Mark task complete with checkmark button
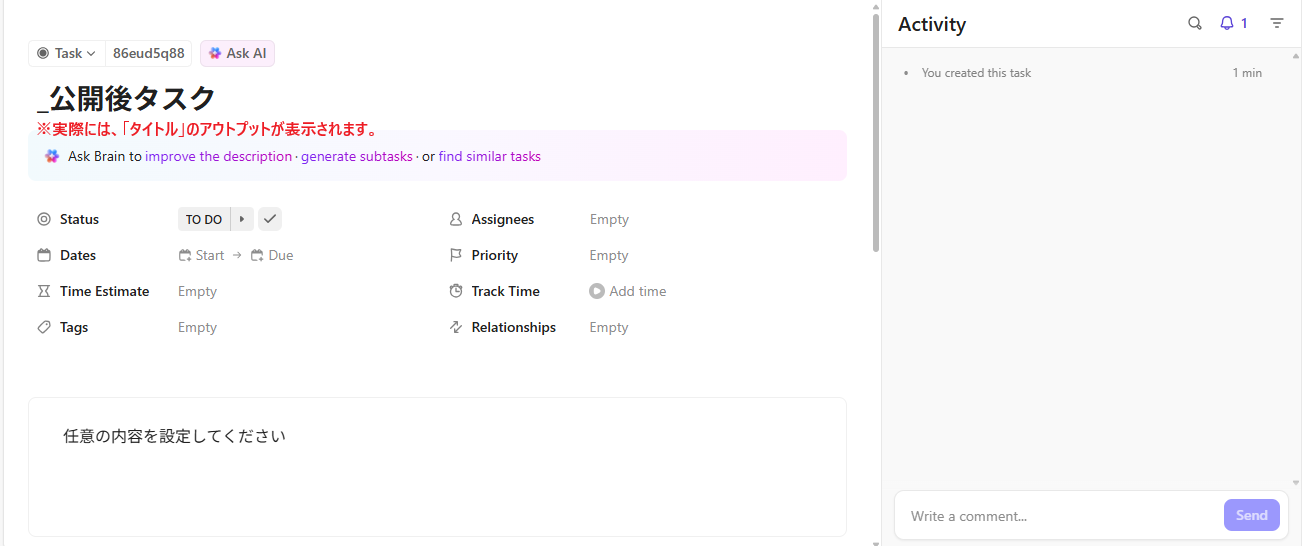1312x546 pixels. tap(269, 219)
